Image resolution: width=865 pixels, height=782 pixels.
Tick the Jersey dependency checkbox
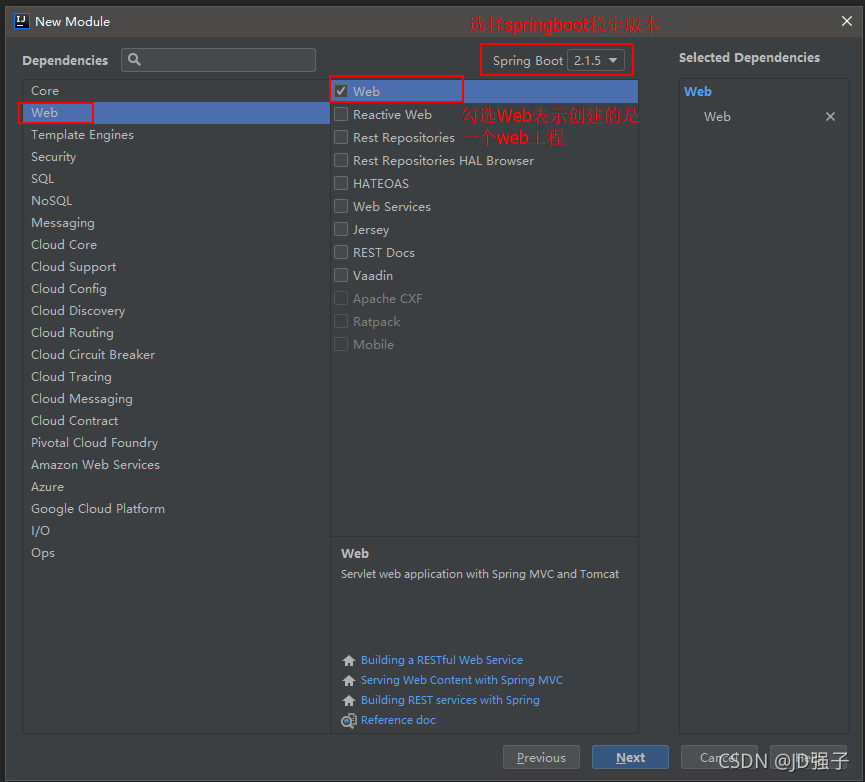[341, 230]
